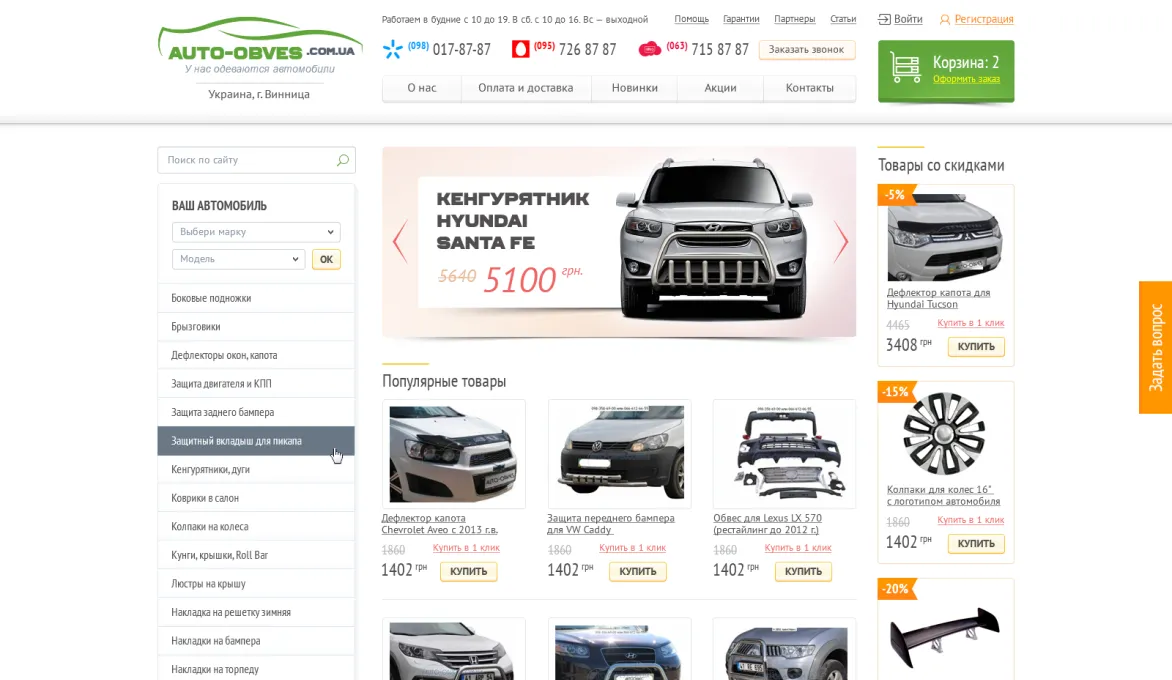Screen dimensions: 1172x680
Task: Click the registration user icon
Action: 945,19
